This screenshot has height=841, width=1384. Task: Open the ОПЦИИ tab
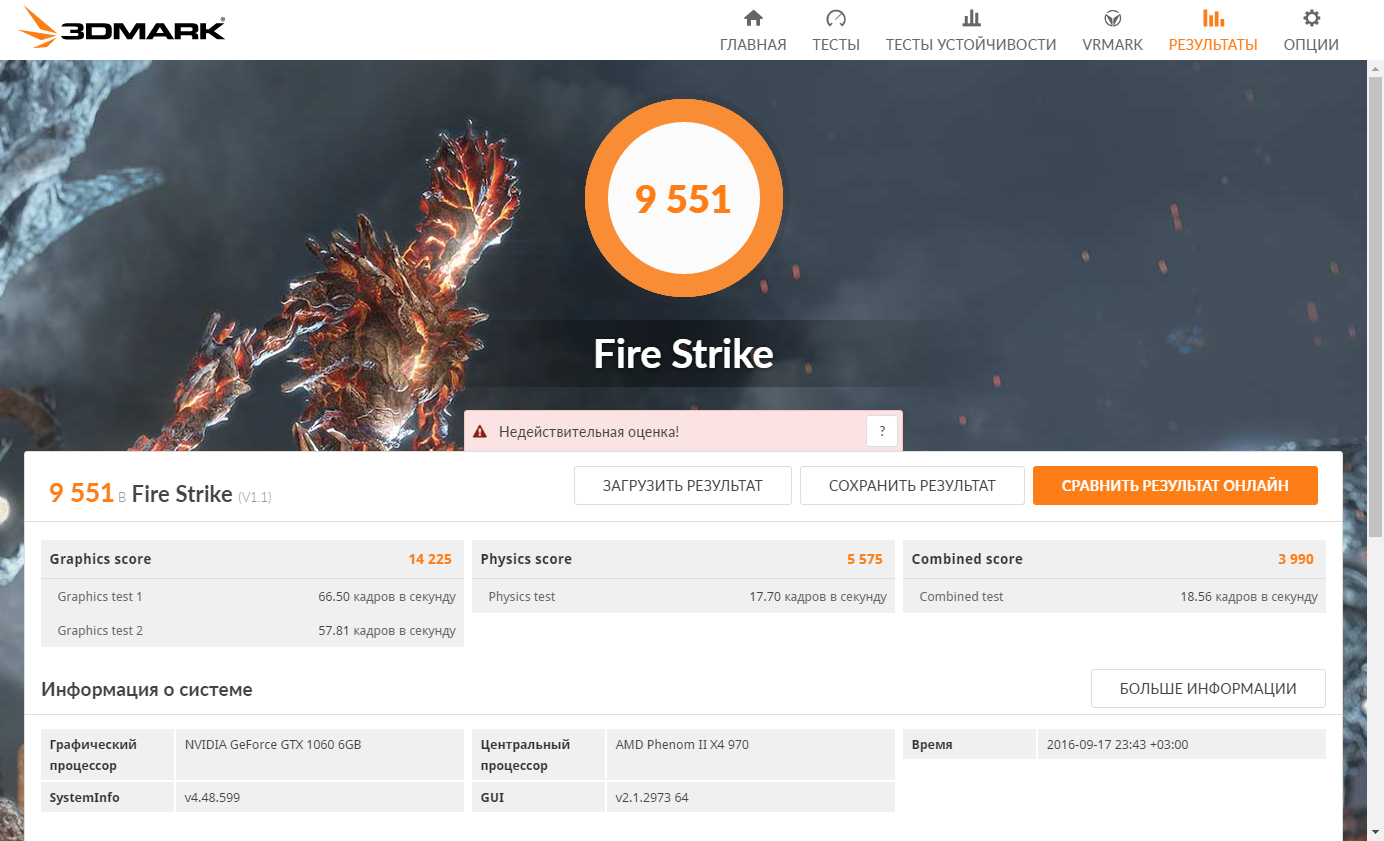pos(1311,44)
